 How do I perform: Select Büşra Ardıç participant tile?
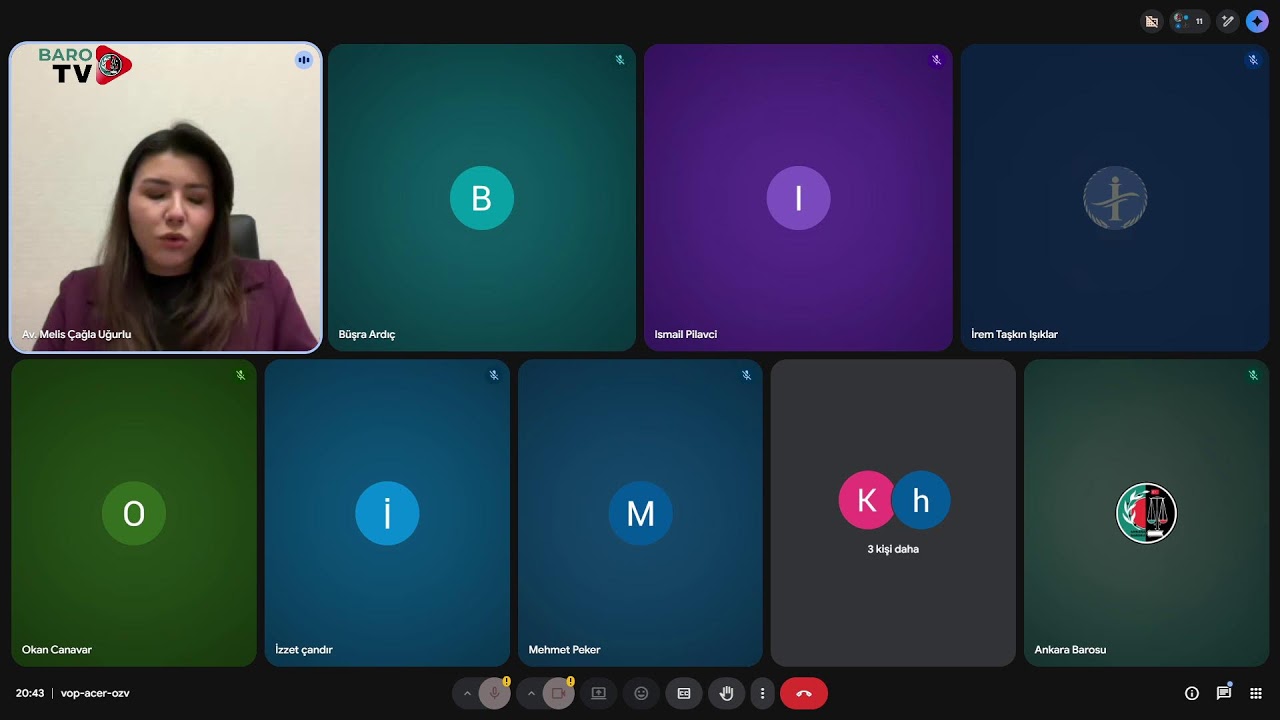click(x=482, y=197)
